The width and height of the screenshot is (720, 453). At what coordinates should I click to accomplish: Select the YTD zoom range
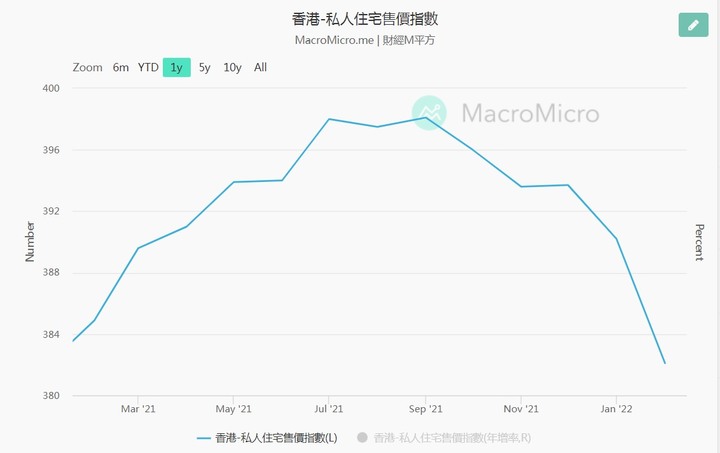[x=148, y=67]
